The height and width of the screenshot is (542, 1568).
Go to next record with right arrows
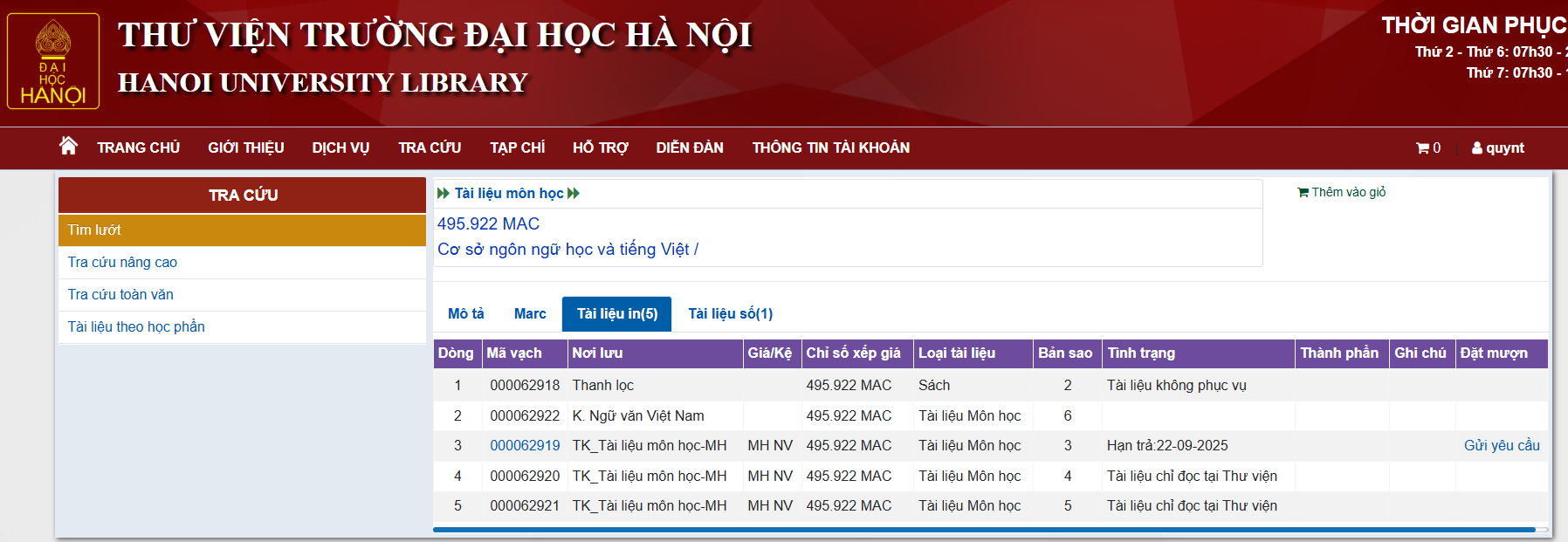click(x=574, y=193)
